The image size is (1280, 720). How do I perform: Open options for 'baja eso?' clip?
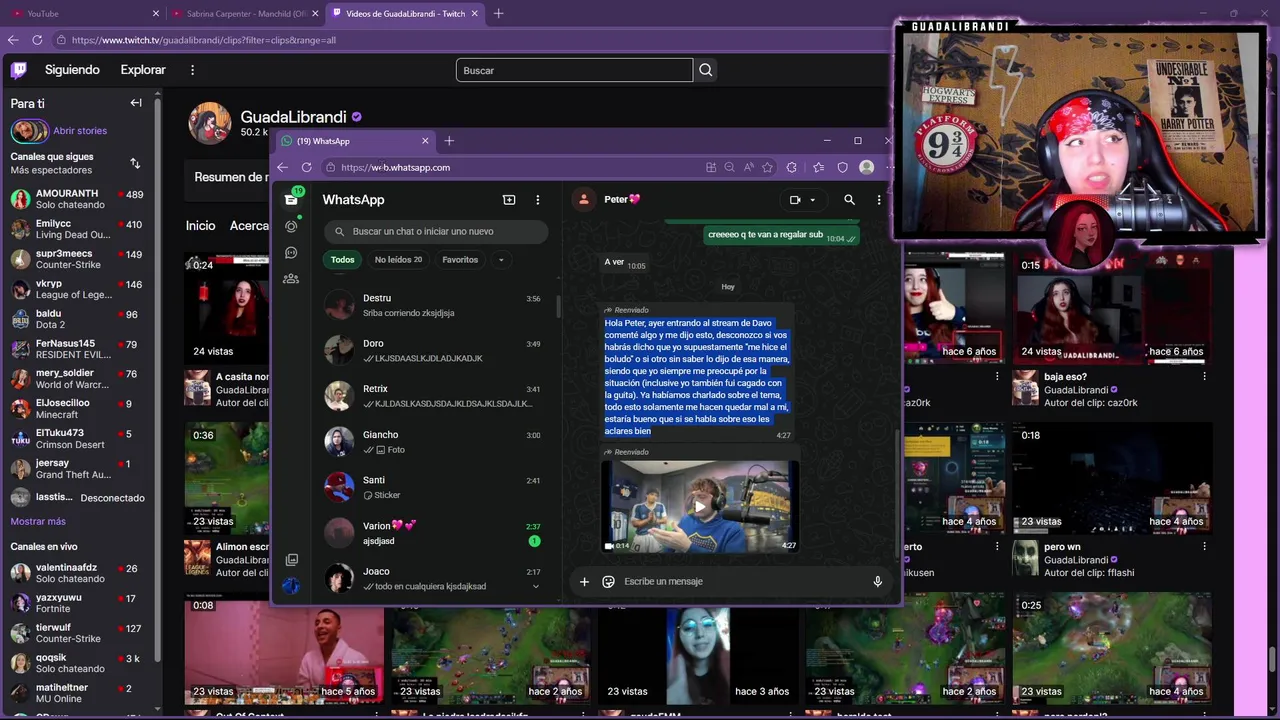click(x=1204, y=377)
